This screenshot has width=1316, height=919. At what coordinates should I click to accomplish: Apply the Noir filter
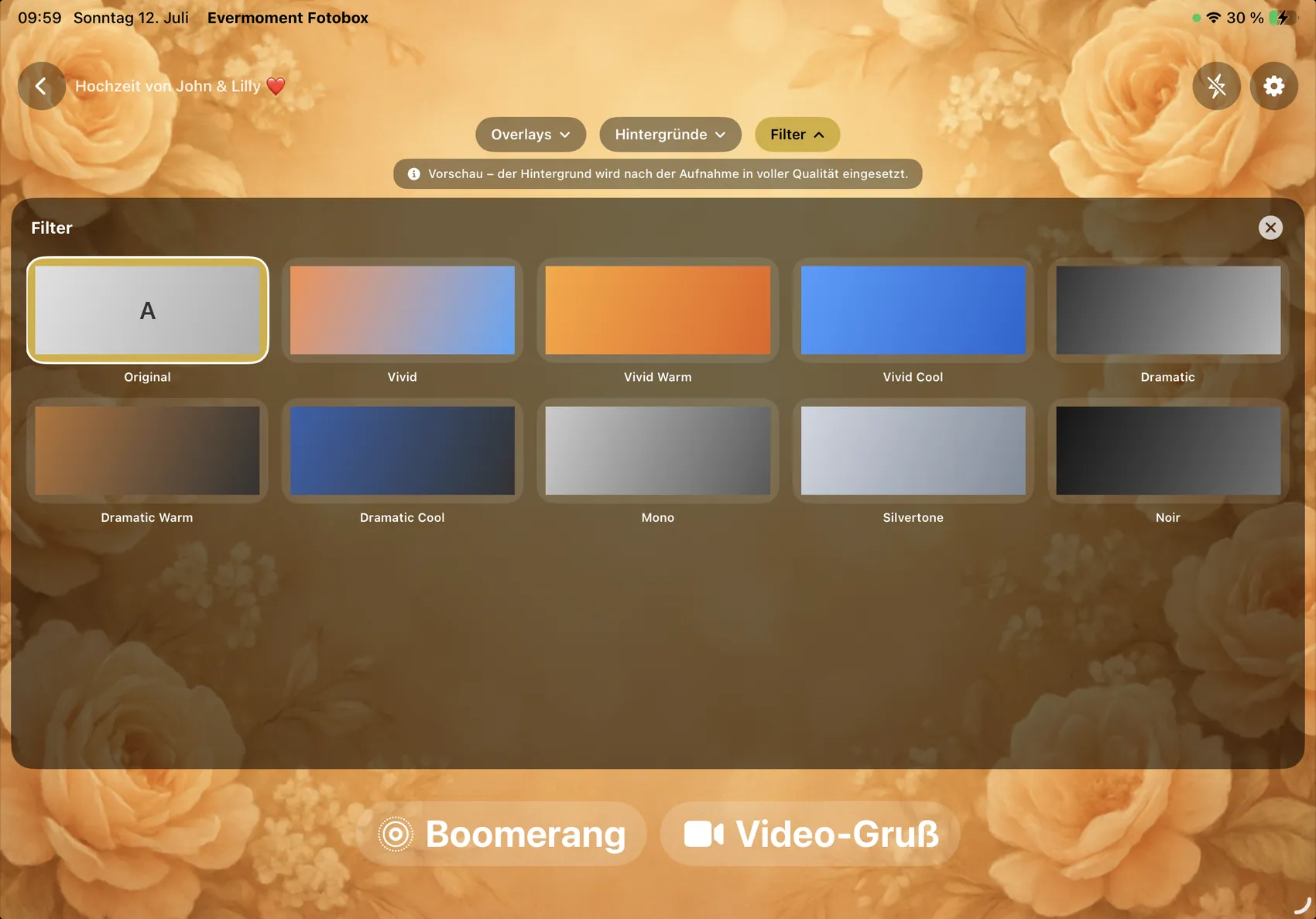click(x=1168, y=451)
